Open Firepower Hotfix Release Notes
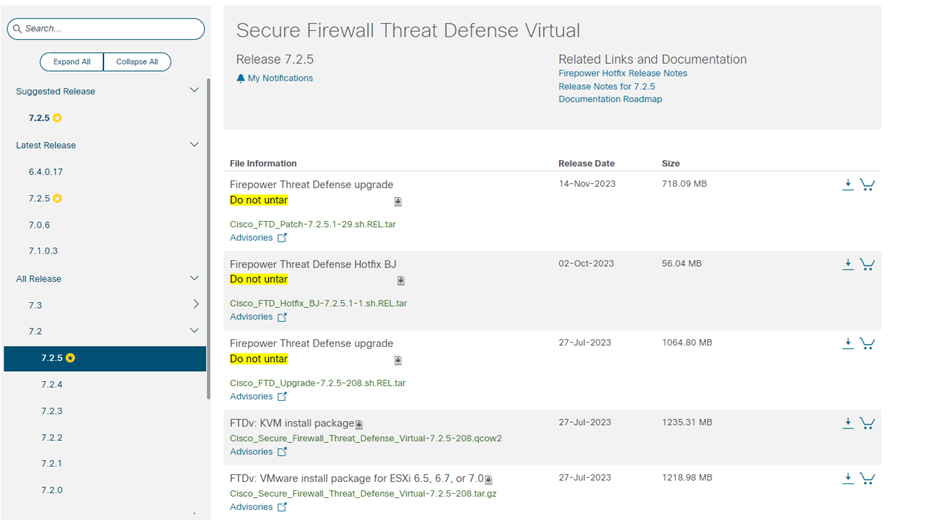Screen dimensions: 940x526 (623, 73)
